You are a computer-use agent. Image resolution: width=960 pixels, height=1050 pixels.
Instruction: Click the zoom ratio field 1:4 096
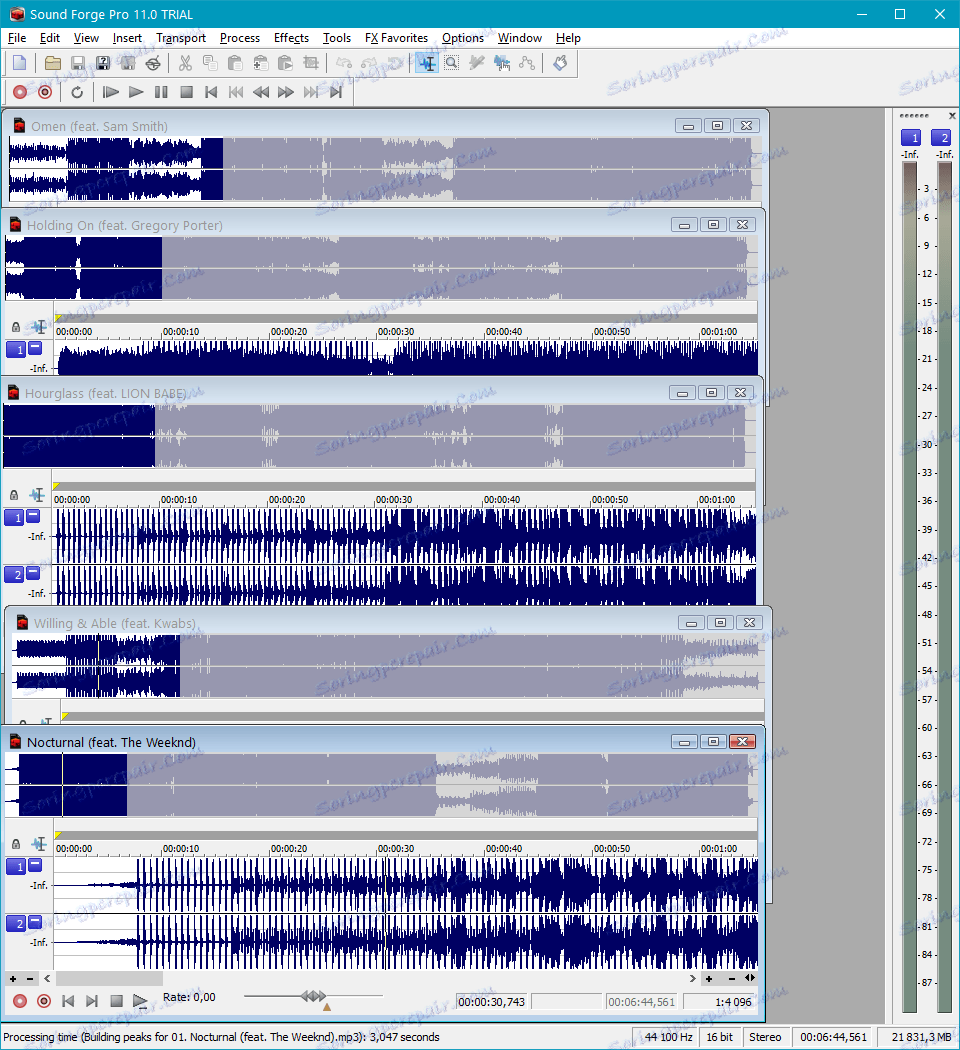tap(718, 1002)
